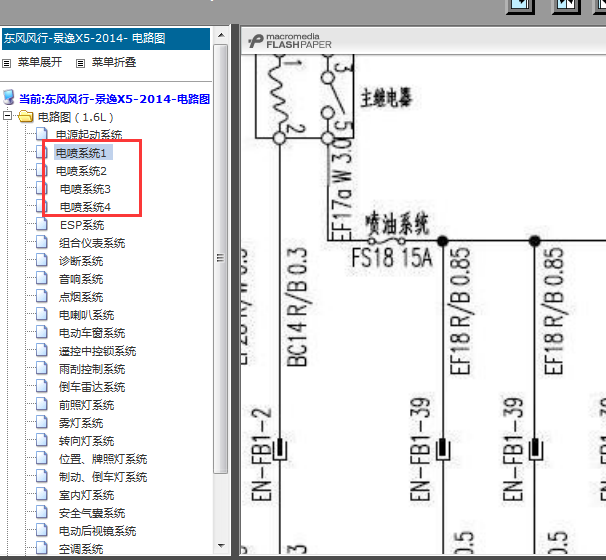Click the page icon beside 点烟系统

(x=42, y=296)
